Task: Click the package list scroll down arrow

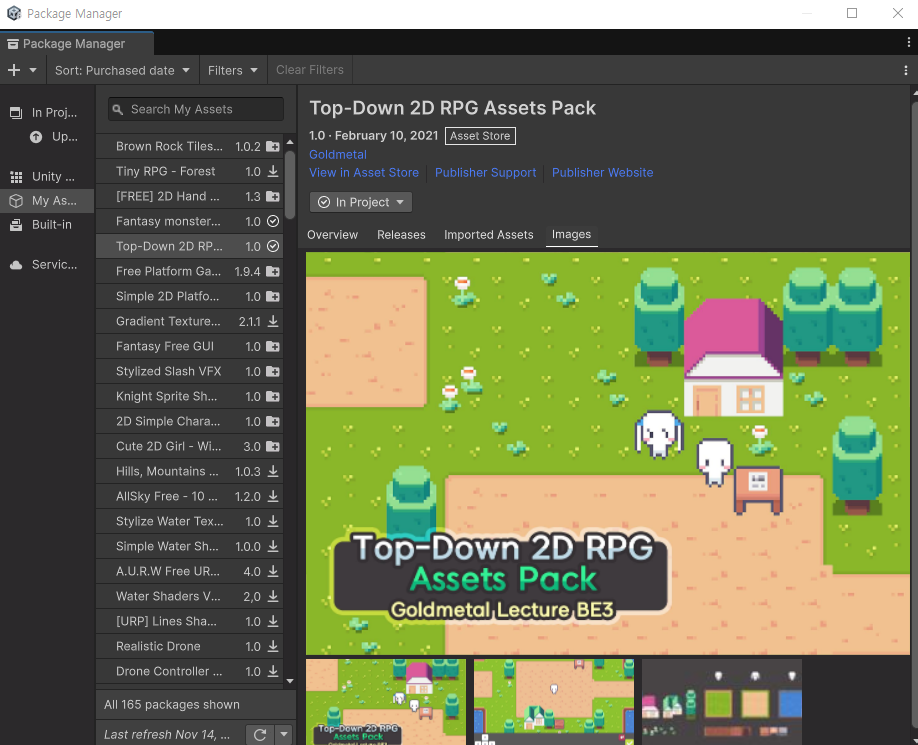Action: pyautogui.click(x=290, y=681)
